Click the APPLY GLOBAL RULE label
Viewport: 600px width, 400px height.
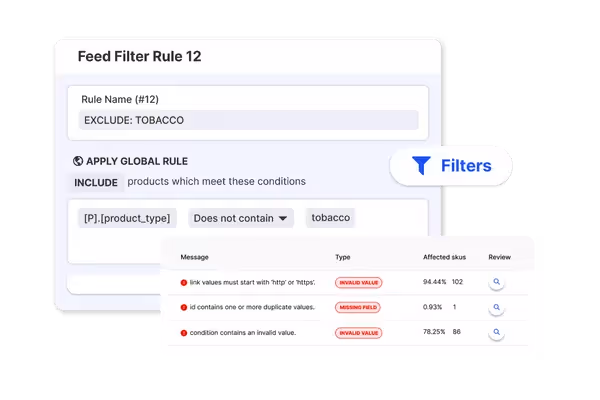(x=137, y=161)
